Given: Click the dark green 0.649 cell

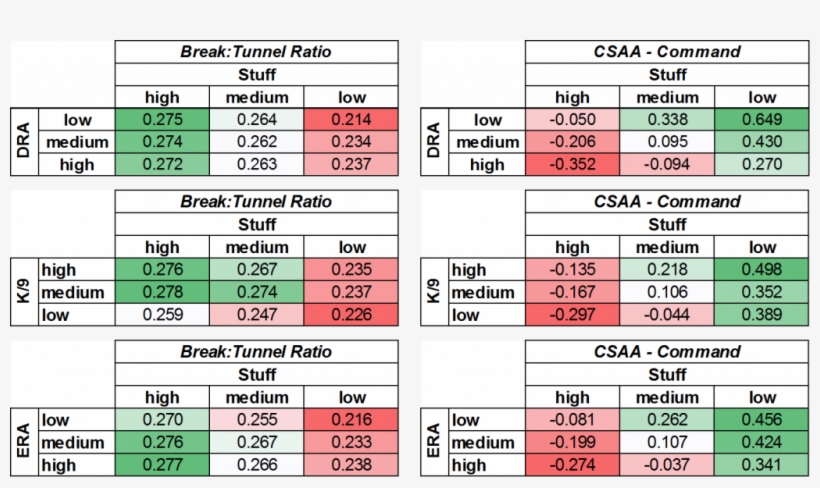Looking at the screenshot, I should [761, 120].
